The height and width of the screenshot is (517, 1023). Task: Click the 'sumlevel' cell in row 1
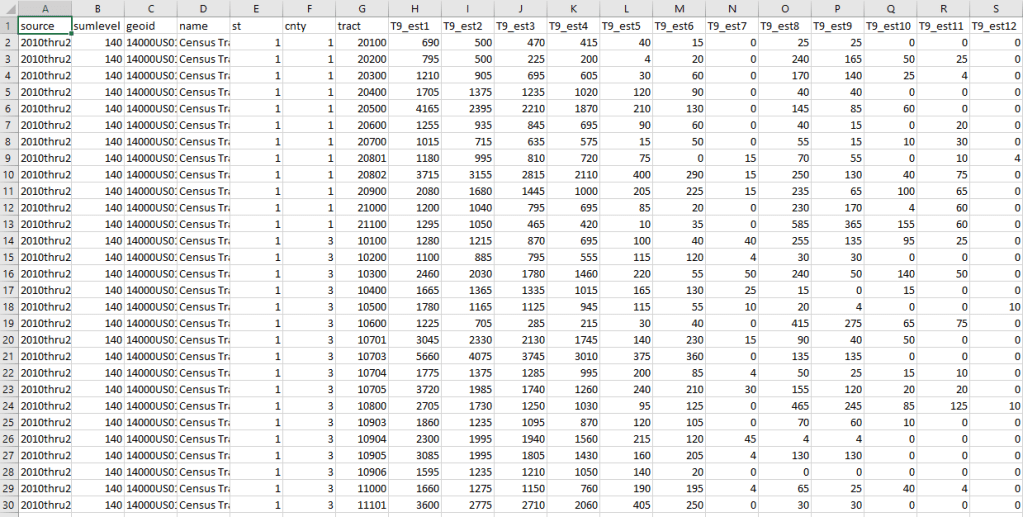[x=98, y=25]
